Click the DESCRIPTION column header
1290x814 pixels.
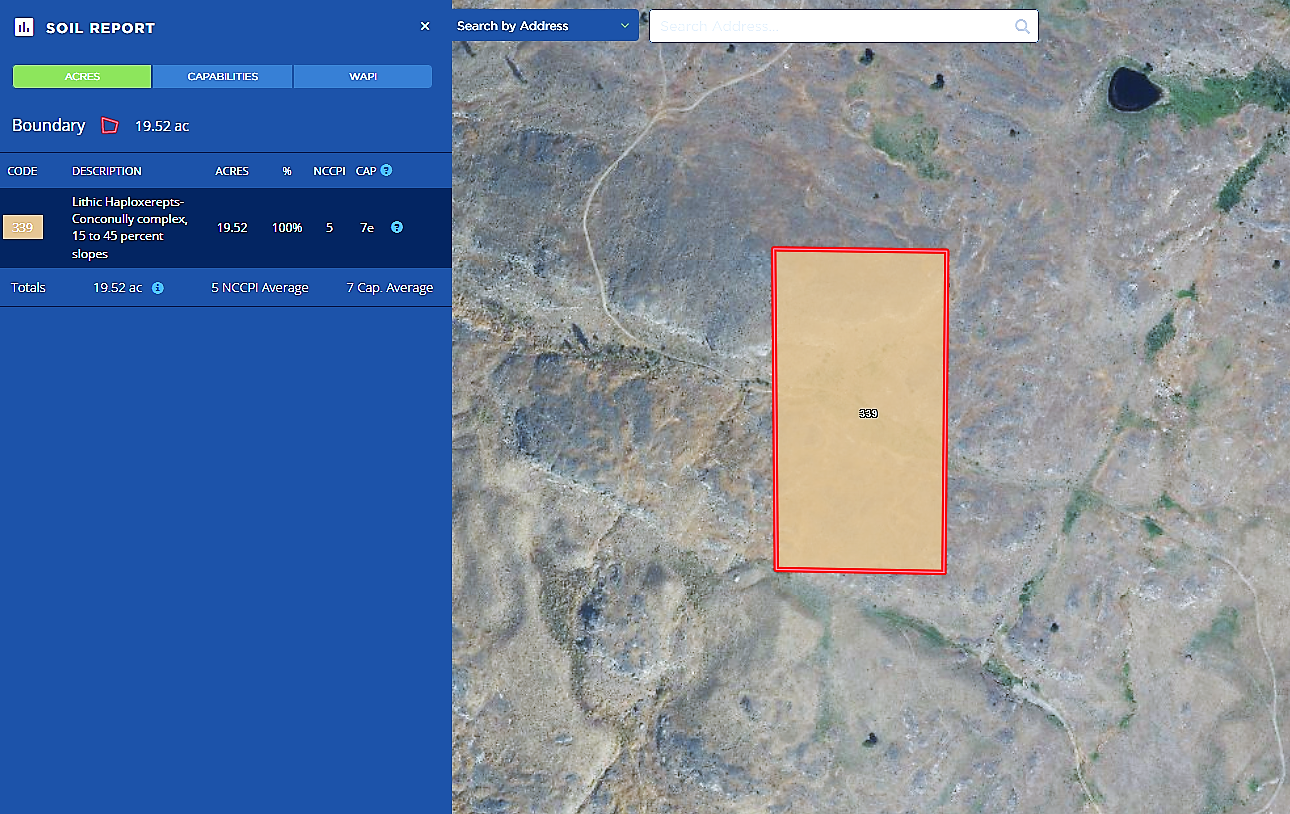point(107,171)
